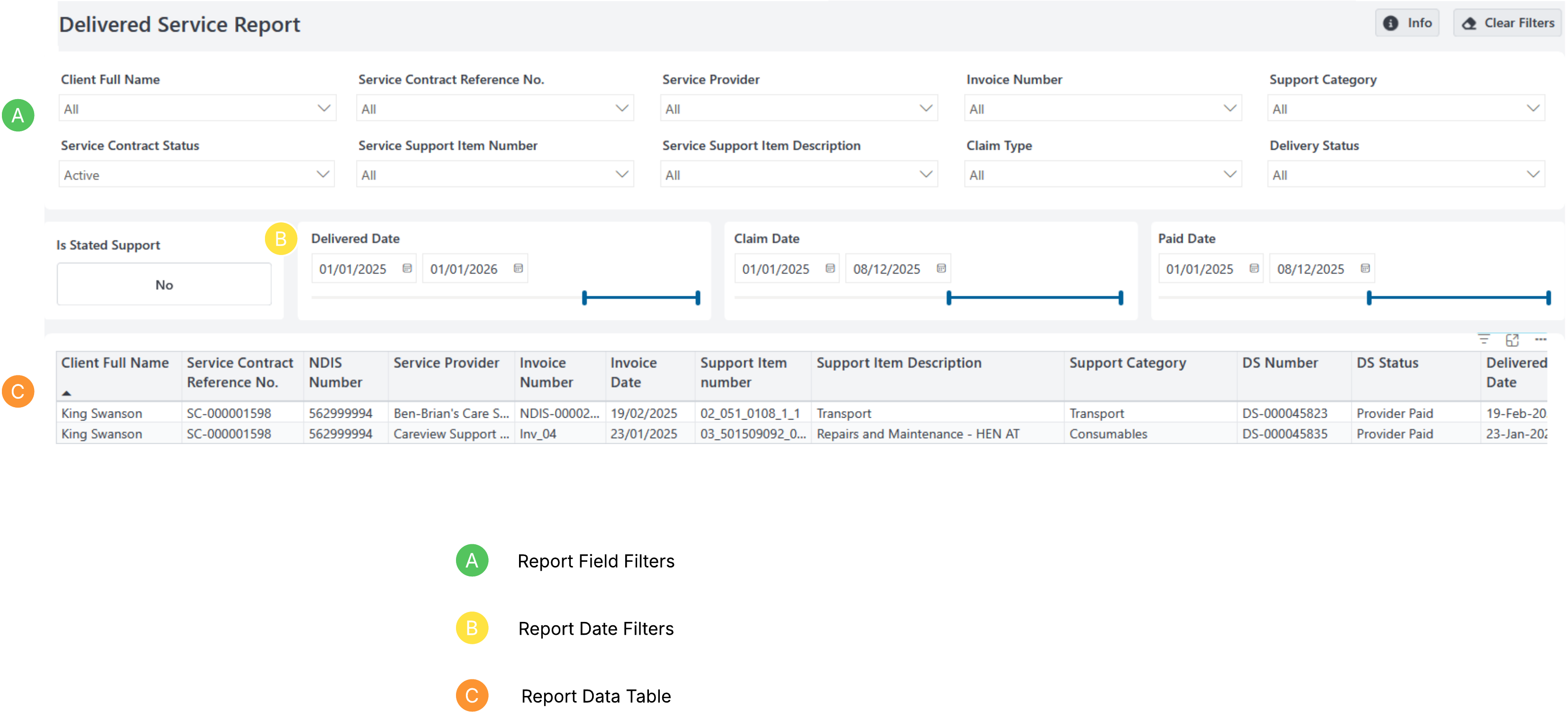Click the Delivered Date range slider handle
This screenshot has width=1568, height=722.
(584, 298)
